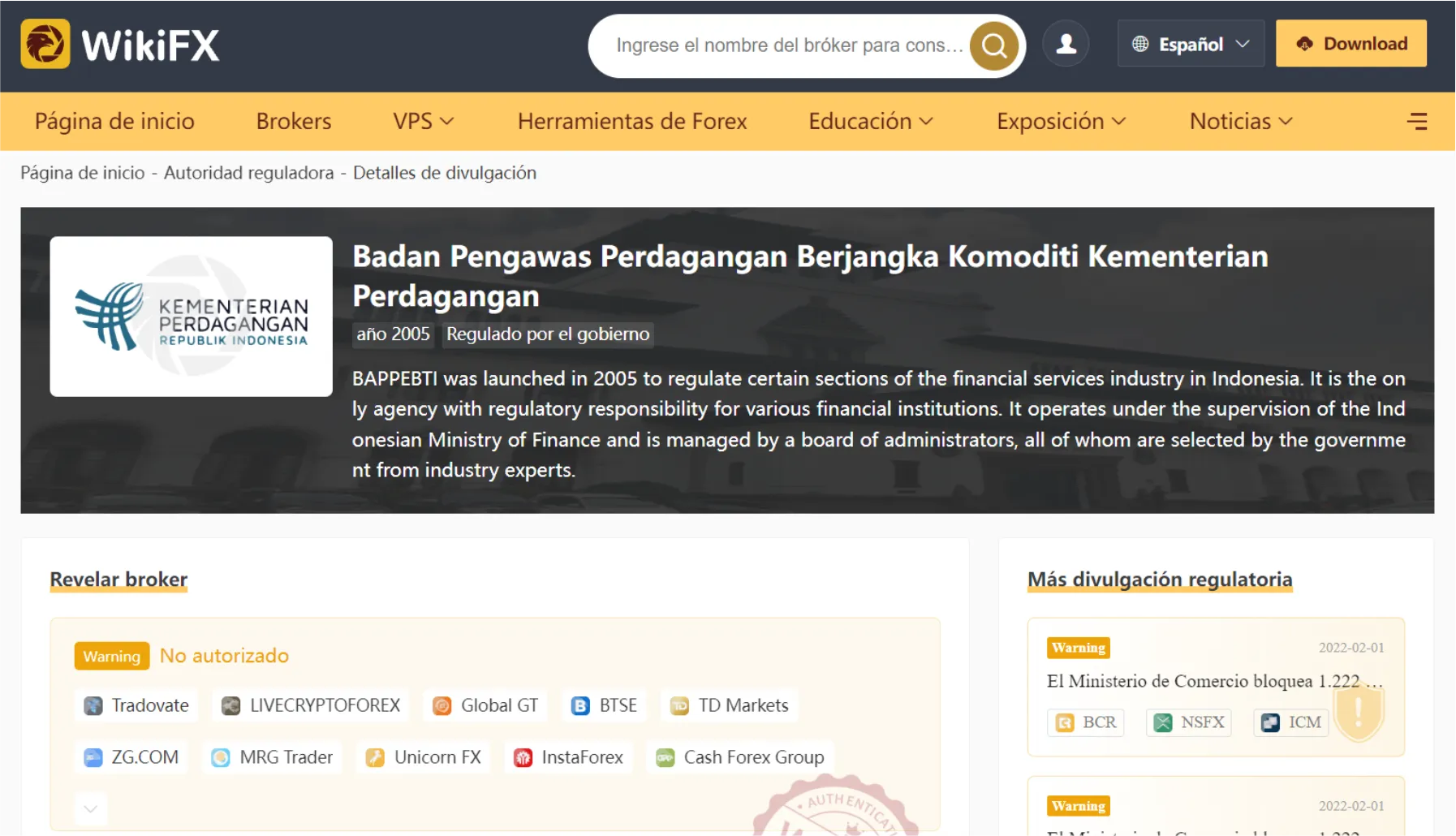The height and width of the screenshot is (836, 1456).
Task: Click the ICM broker icon
Action: [x=1270, y=722]
